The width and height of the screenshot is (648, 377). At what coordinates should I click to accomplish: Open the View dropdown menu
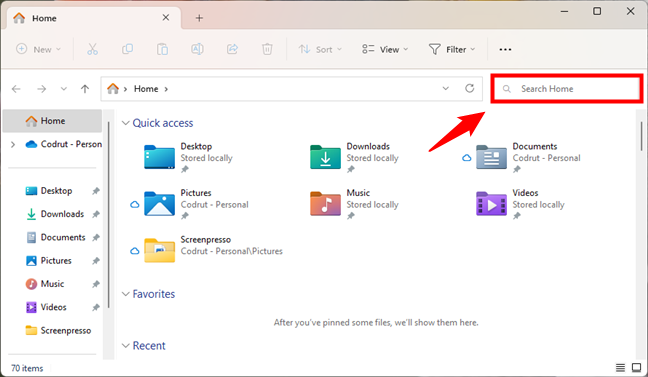click(385, 49)
